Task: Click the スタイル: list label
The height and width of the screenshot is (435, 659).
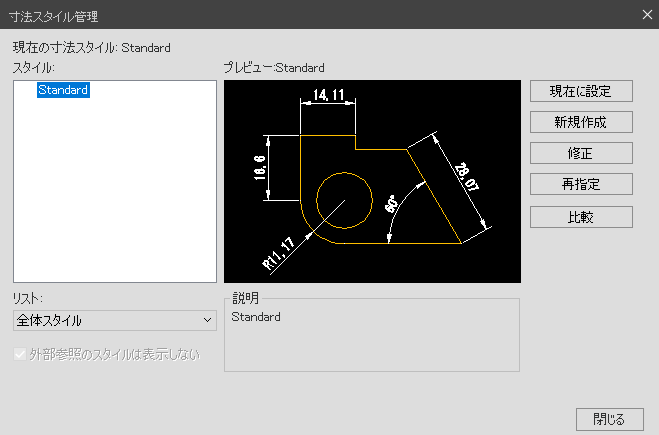Action: tap(34, 68)
